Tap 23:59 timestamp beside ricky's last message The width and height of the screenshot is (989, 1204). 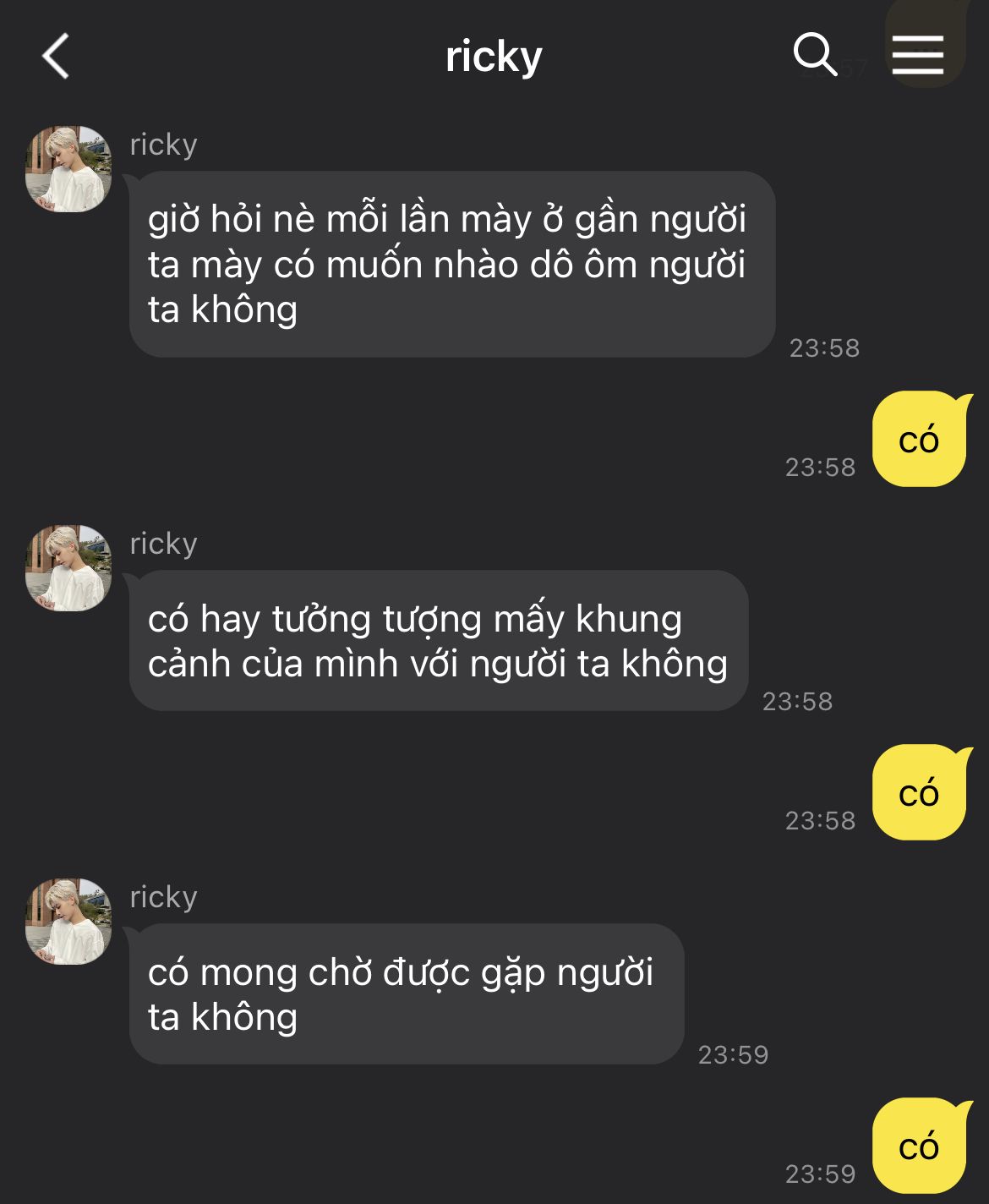733,1055
